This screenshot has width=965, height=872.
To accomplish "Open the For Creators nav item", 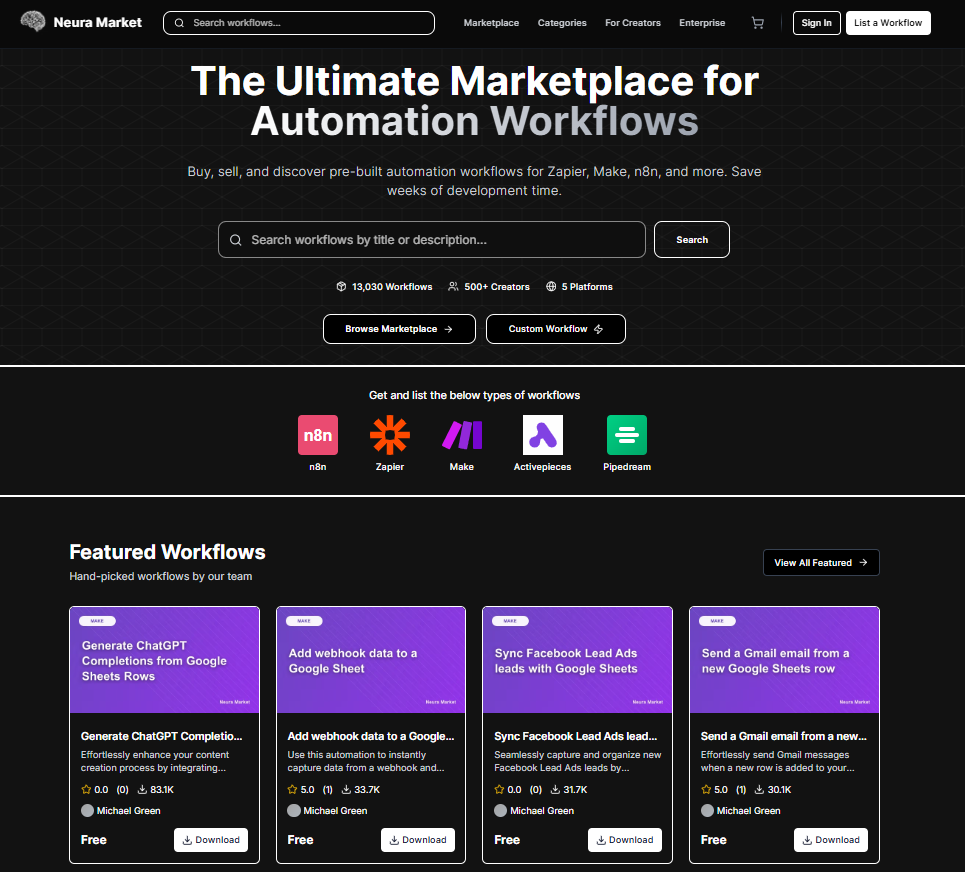I will click(633, 23).
